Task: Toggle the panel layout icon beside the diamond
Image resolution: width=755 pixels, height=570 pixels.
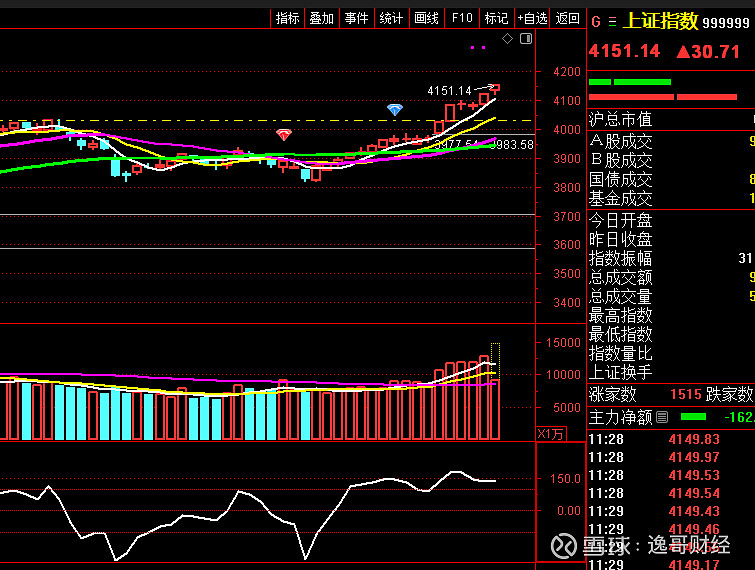Action: 523,38
